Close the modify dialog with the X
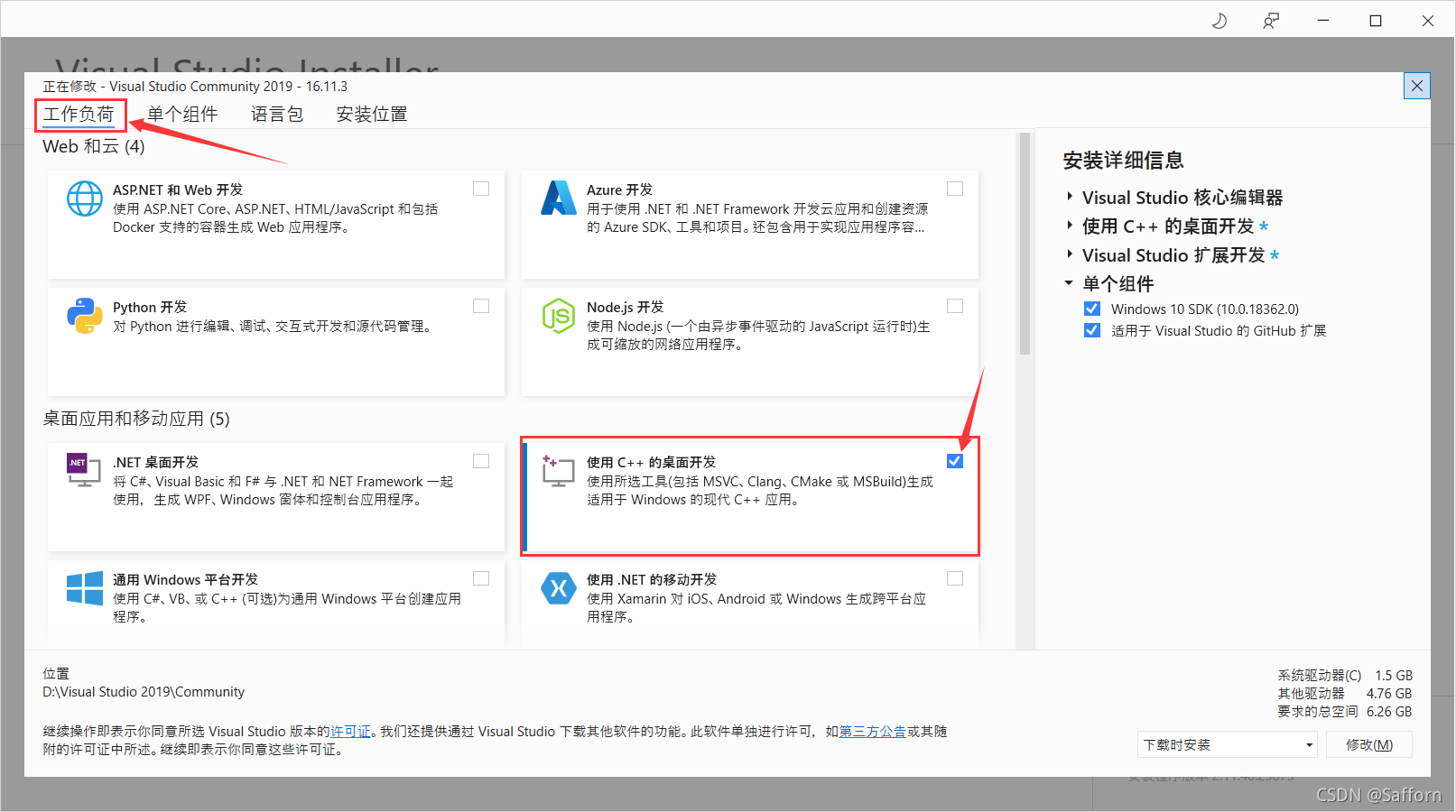1456x812 pixels. click(x=1417, y=86)
